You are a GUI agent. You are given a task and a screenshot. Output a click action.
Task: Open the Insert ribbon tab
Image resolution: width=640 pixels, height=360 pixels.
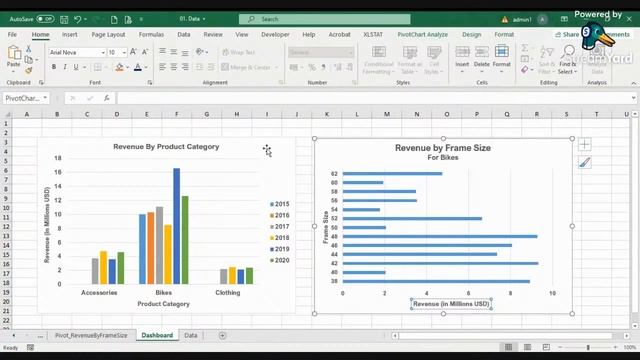(x=69, y=35)
